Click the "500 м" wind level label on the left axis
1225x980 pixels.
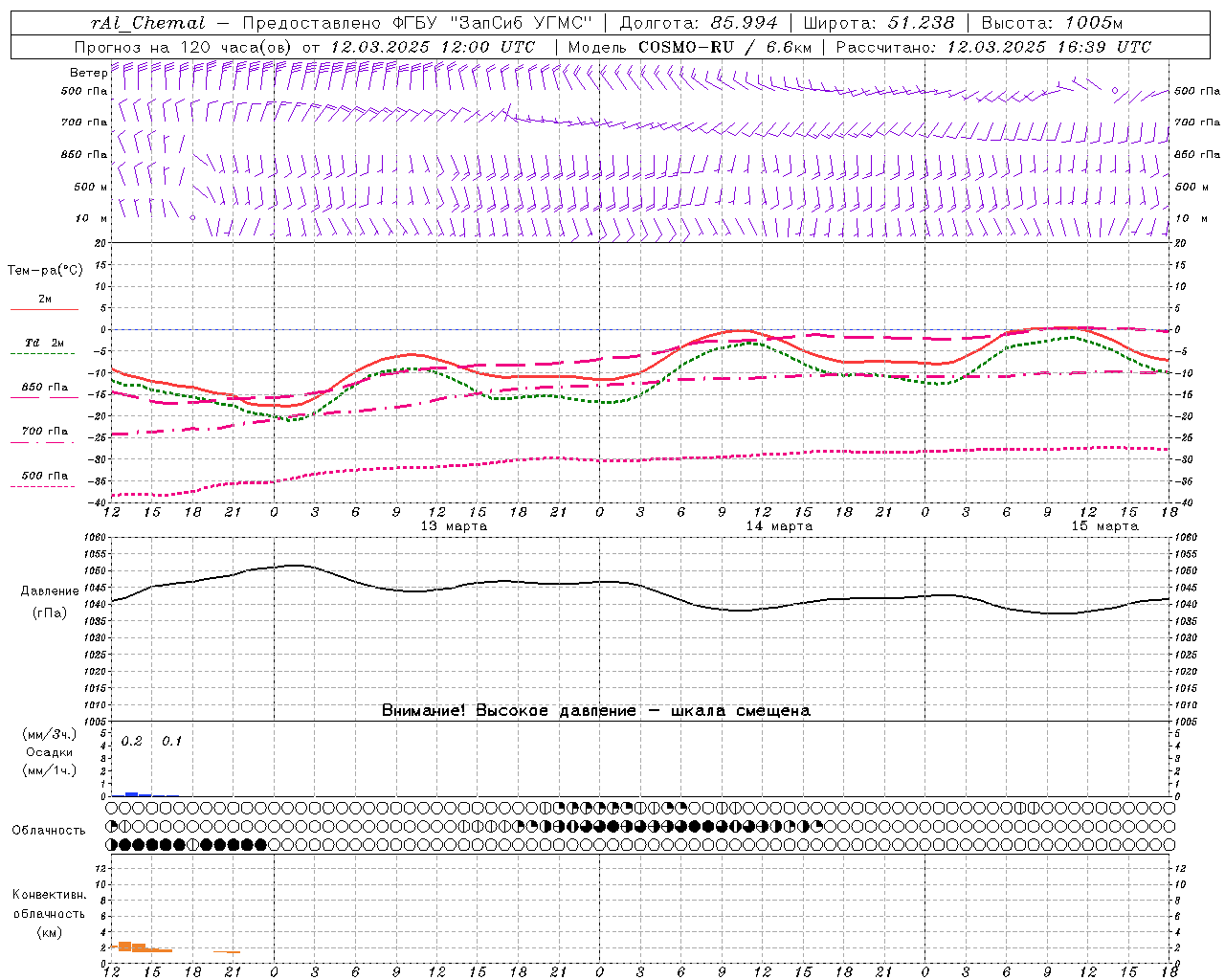pos(91,187)
